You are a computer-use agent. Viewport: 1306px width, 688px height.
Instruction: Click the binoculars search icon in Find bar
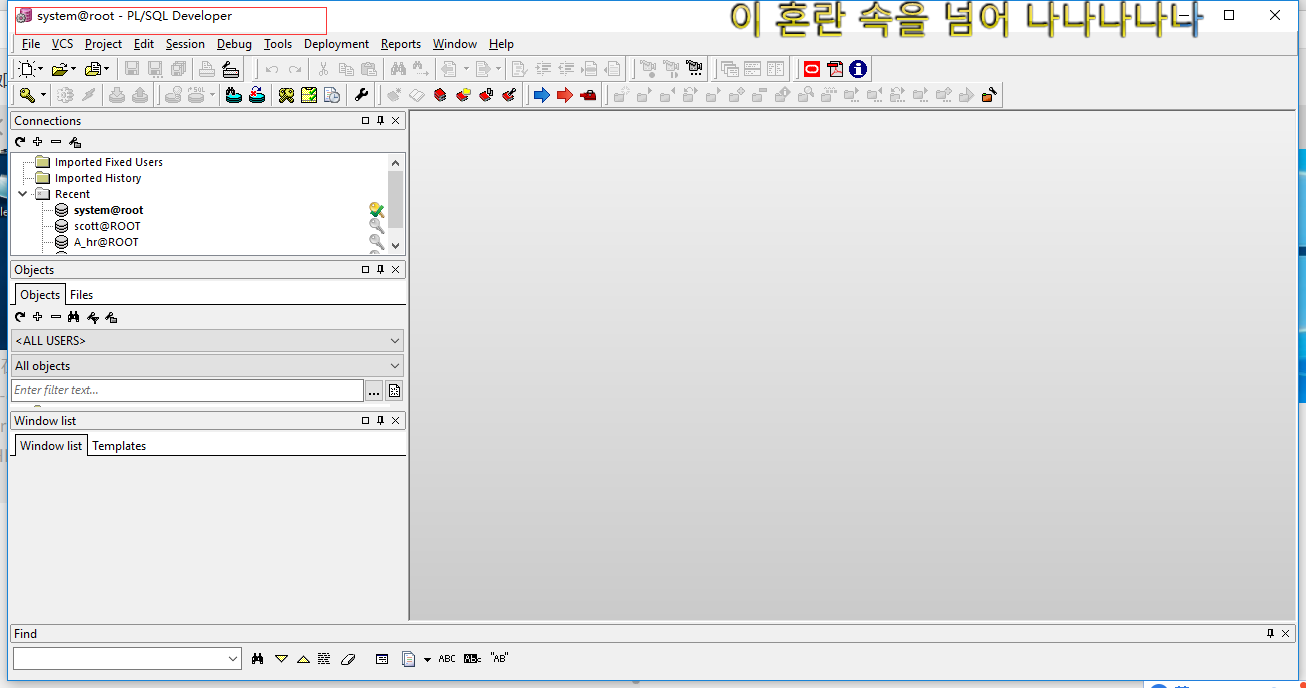coord(257,659)
